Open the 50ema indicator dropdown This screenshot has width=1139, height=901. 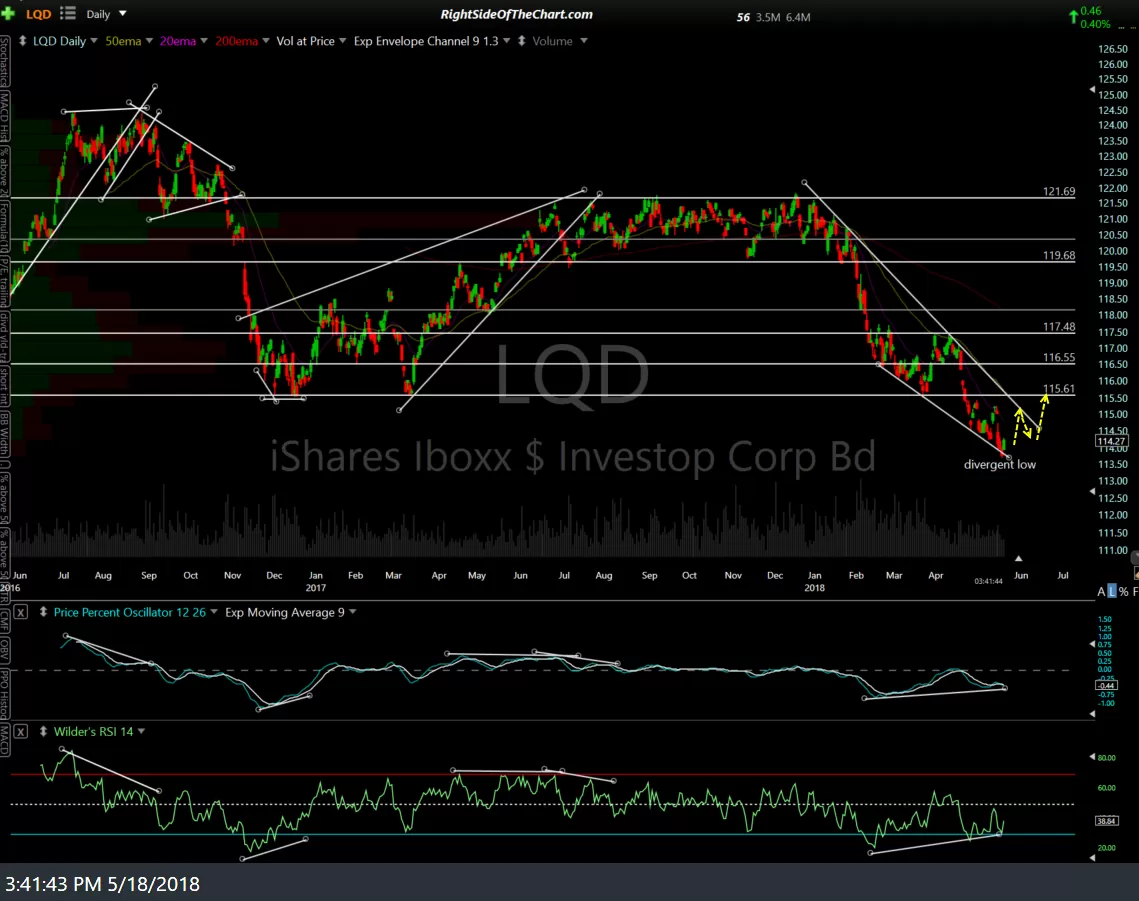click(149, 41)
